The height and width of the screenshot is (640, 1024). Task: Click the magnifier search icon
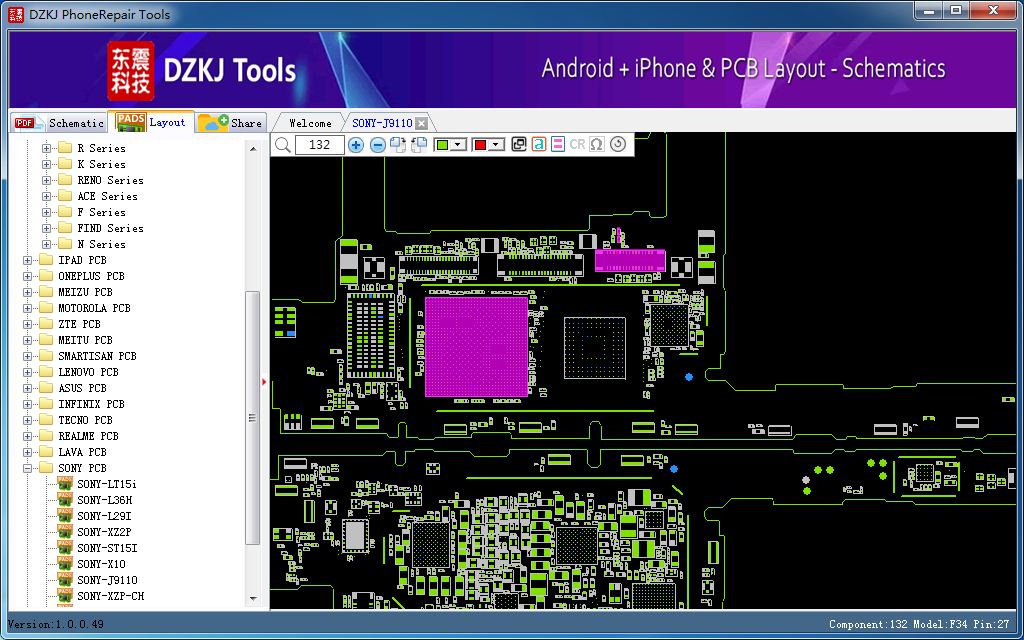point(283,144)
